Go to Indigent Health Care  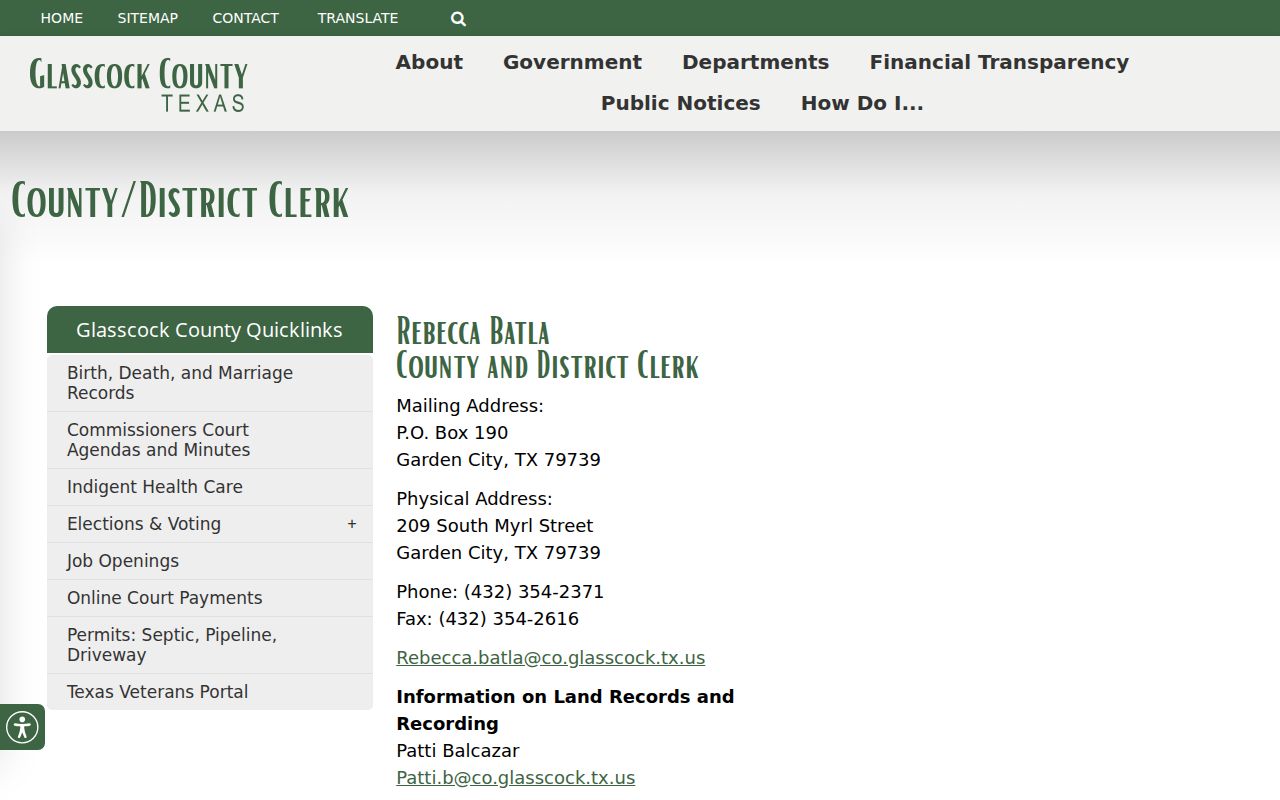(x=210, y=487)
